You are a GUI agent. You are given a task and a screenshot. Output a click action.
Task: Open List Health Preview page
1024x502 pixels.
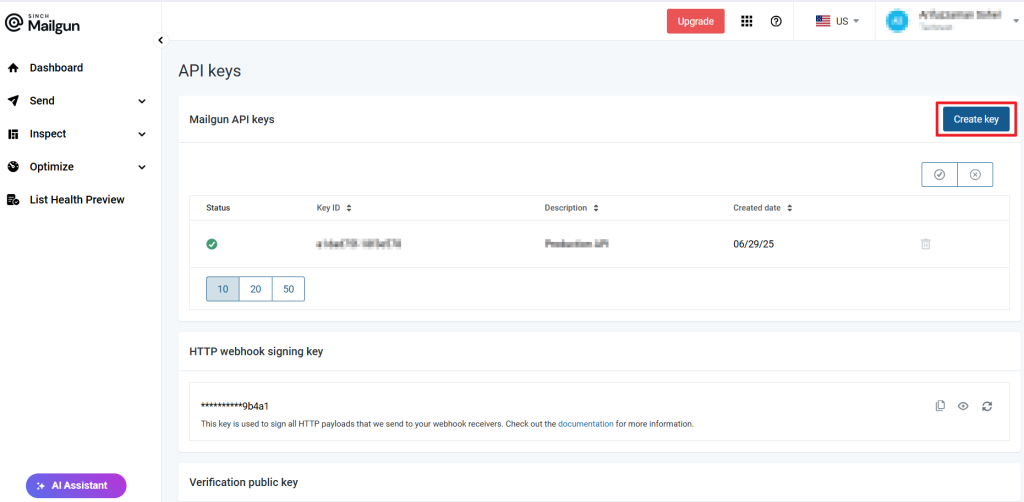pos(76,200)
